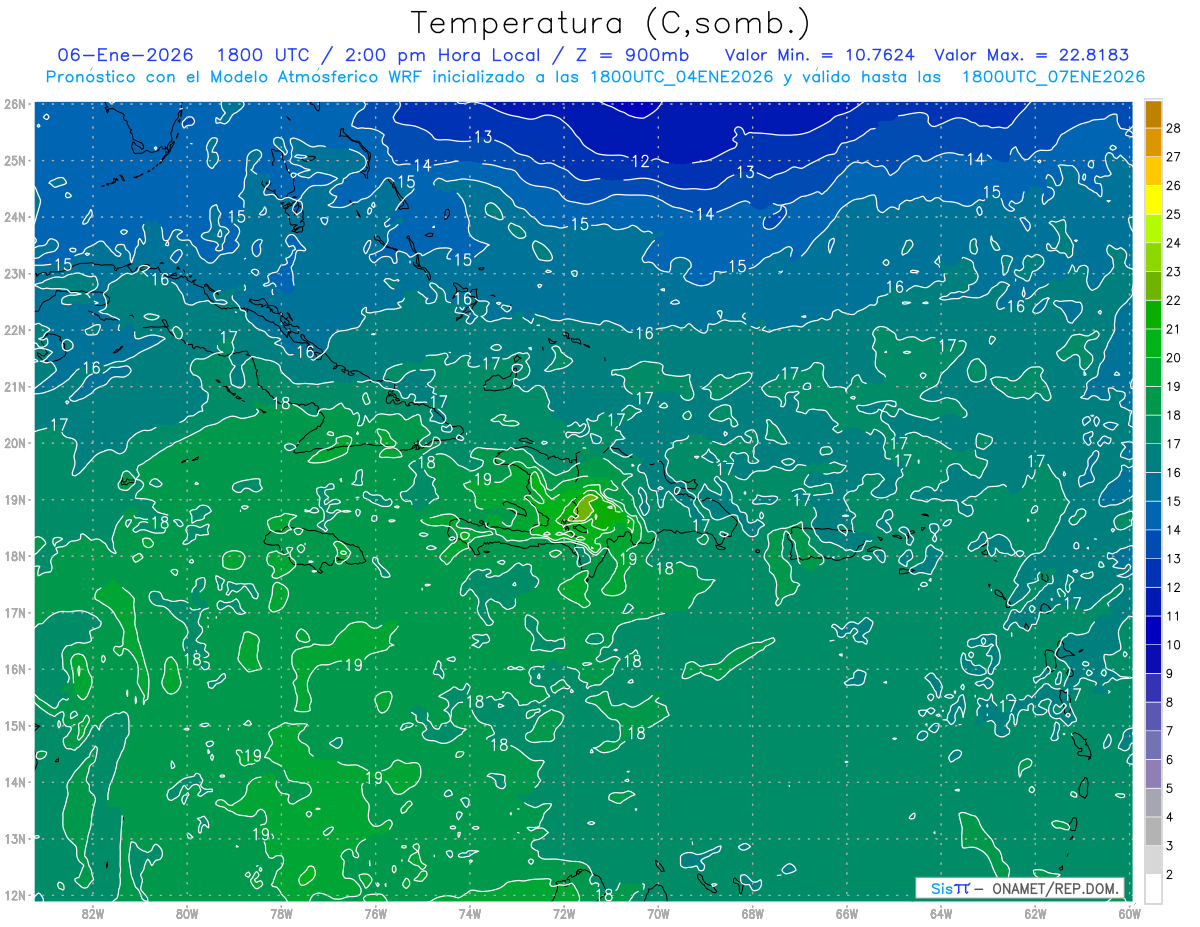Click the "9" label on the color scale
The image size is (1200, 927).
(x=1170, y=674)
